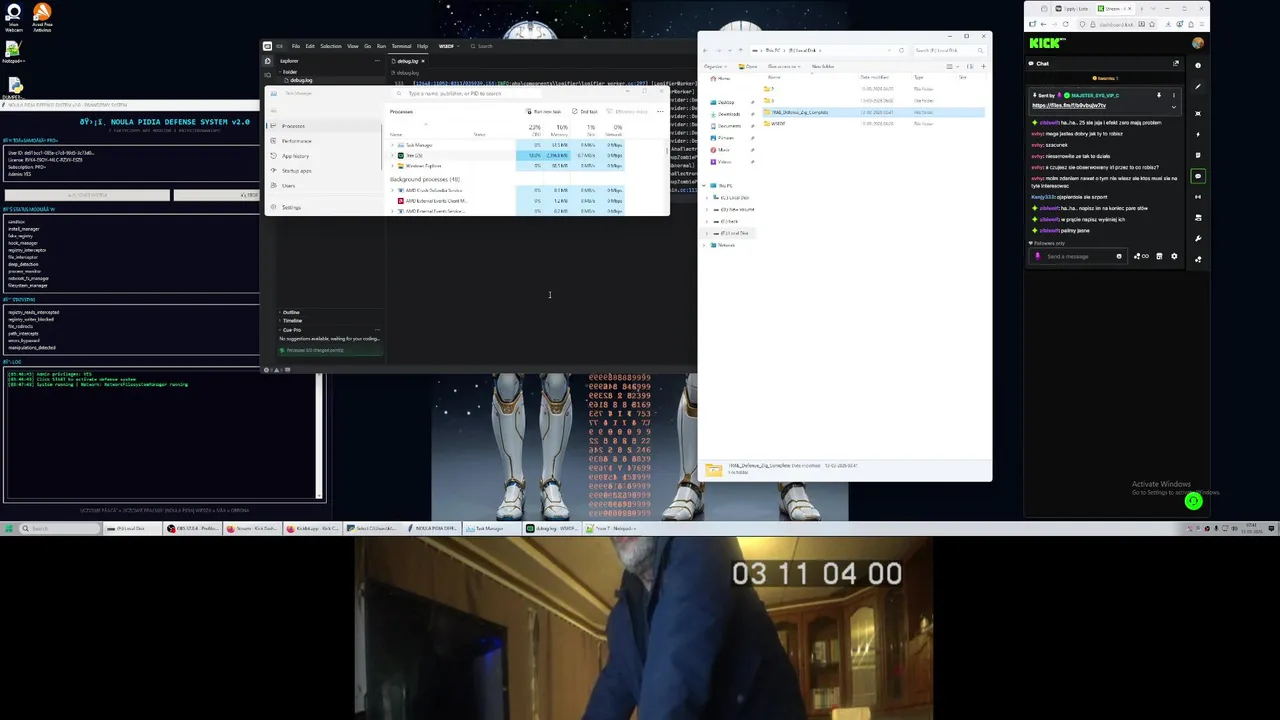The height and width of the screenshot is (720, 1280).
Task: Sort files by the Date modified column
Action: pyautogui.click(x=874, y=77)
